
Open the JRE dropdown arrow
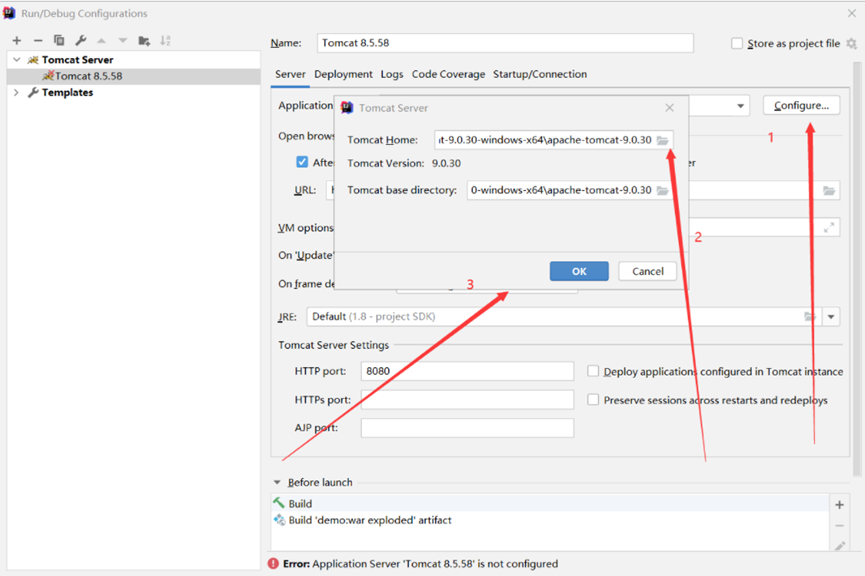831,317
